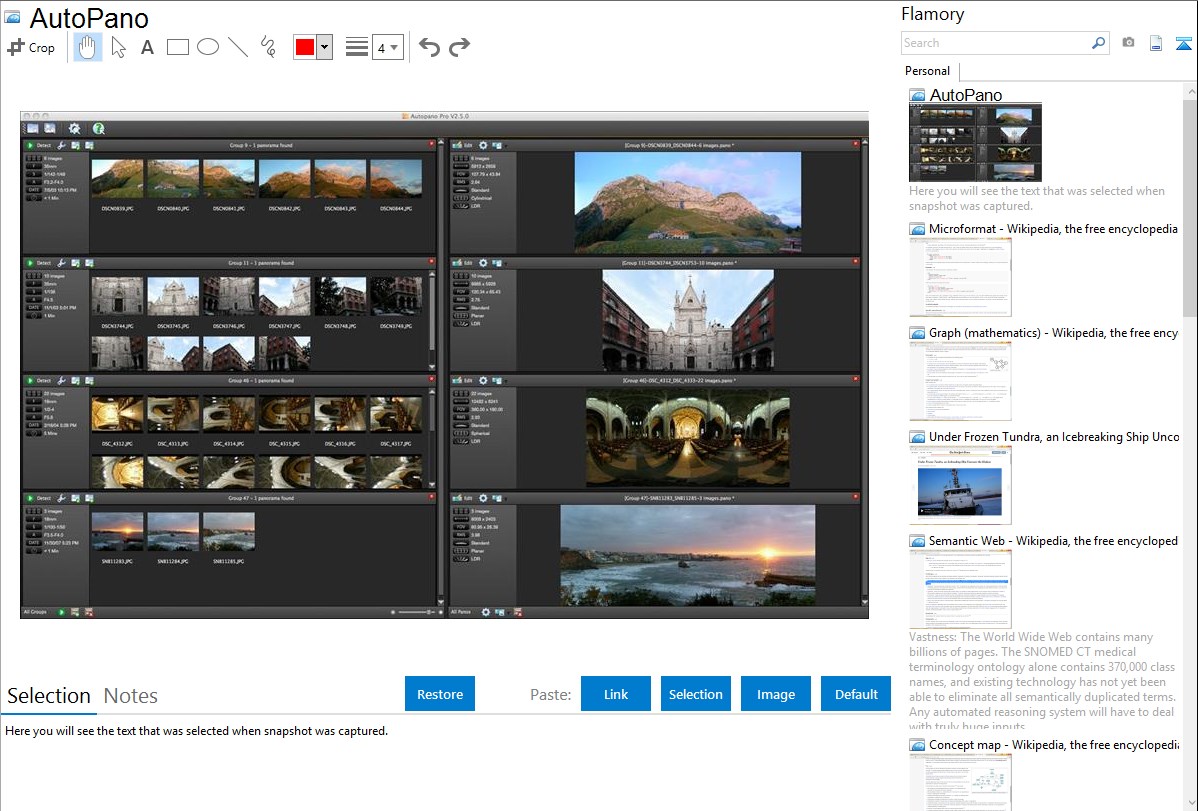Viewport: 1198px width, 811px height.
Task: Click the Microformat snapshot thumbnail
Action: click(x=960, y=277)
